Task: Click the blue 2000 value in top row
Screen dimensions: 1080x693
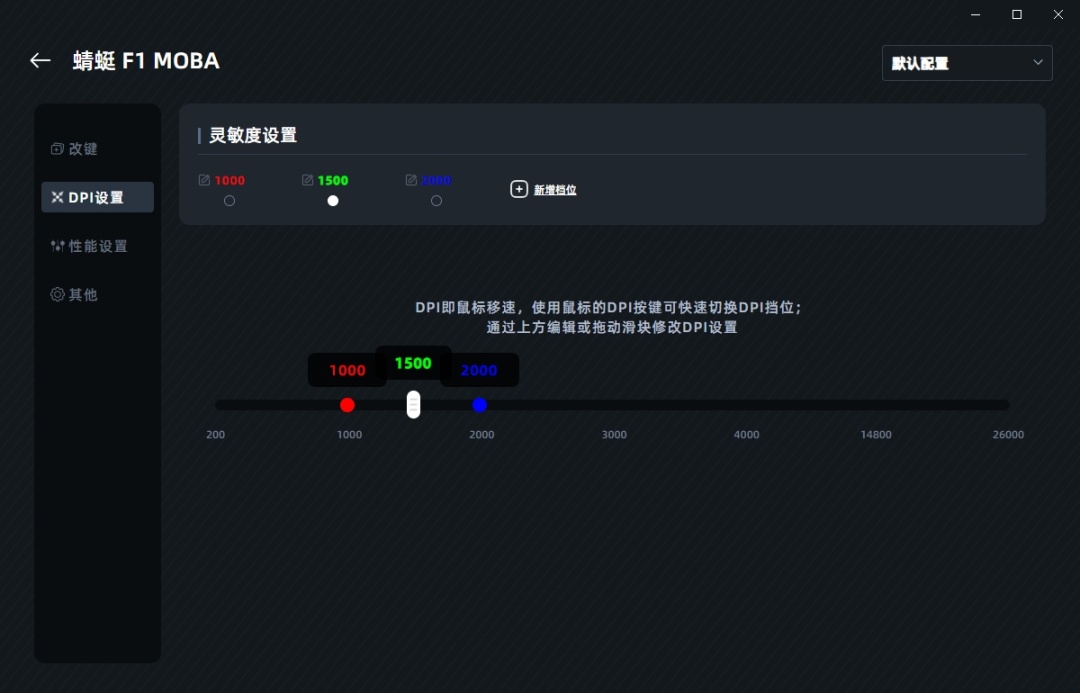Action: [x=436, y=180]
